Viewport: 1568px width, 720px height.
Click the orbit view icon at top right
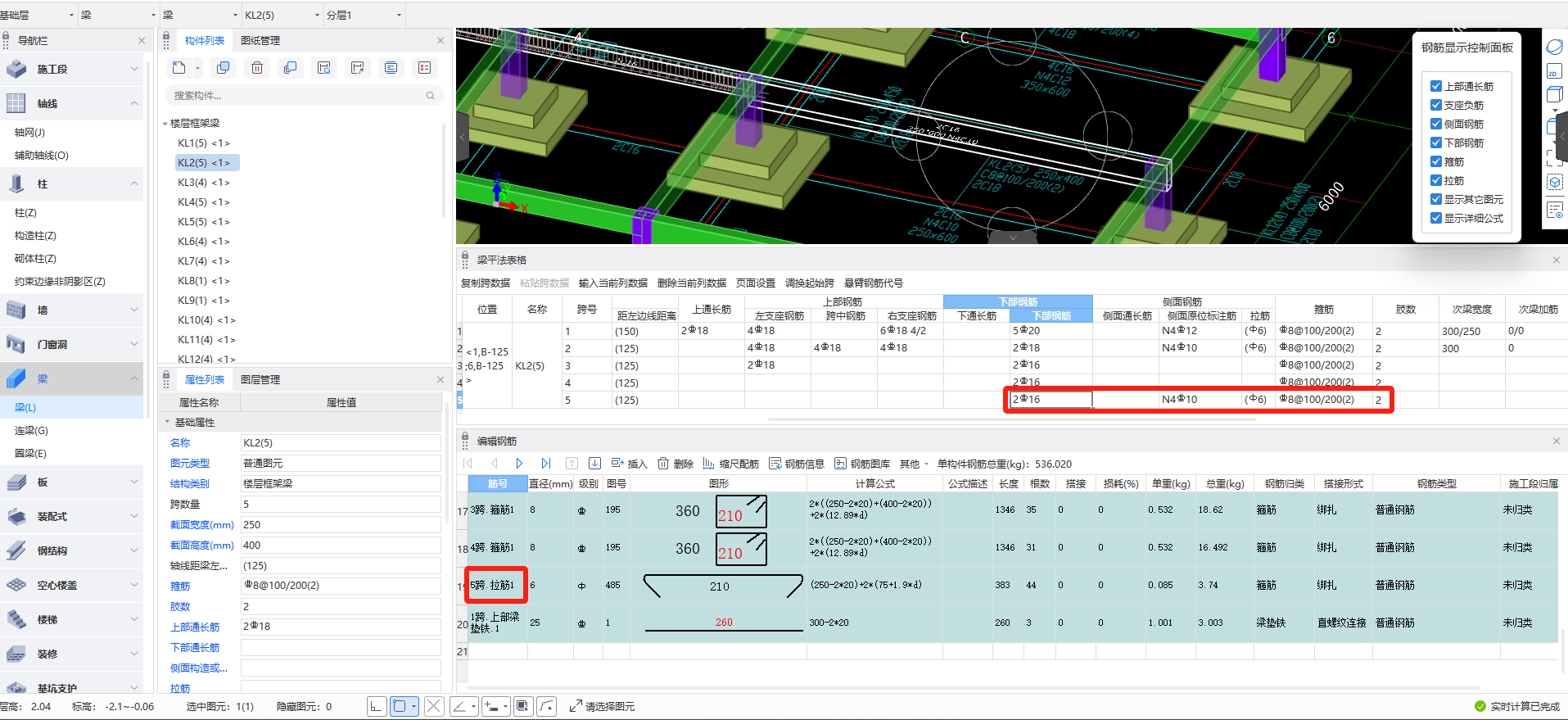(1554, 48)
